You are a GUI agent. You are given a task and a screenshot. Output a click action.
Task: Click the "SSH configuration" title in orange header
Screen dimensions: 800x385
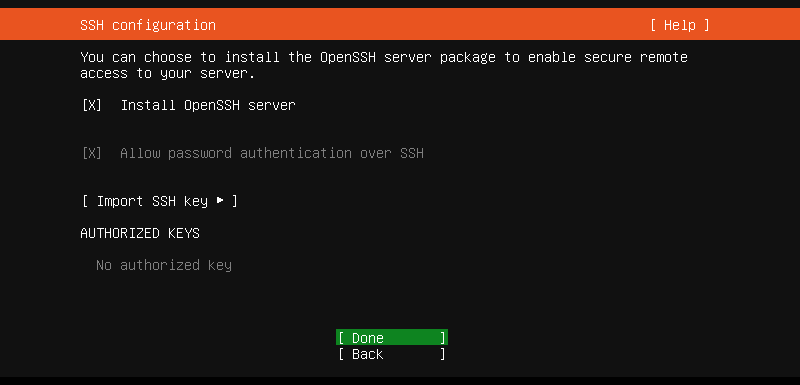[x=148, y=25]
